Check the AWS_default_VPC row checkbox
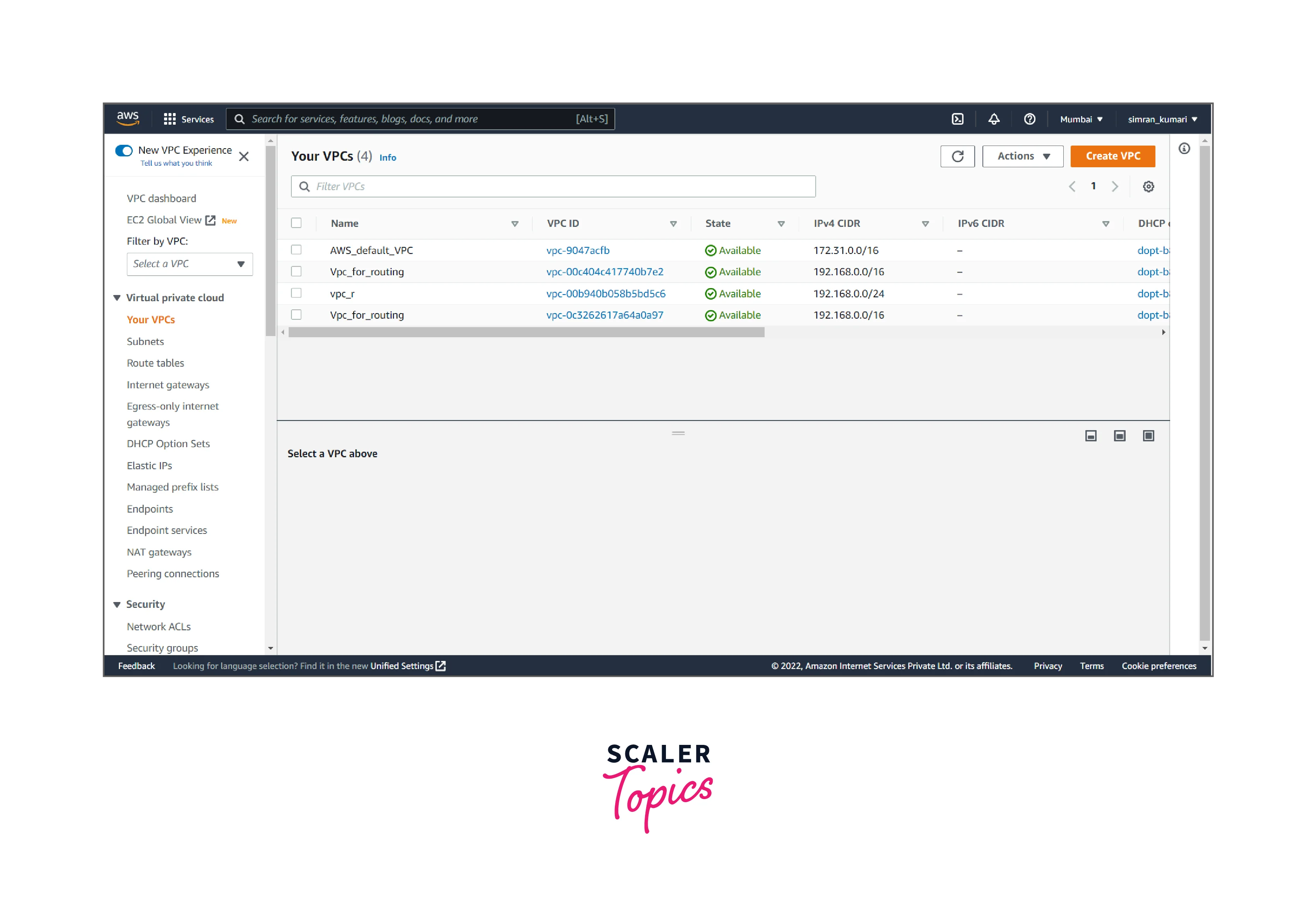1316x904 pixels. [x=296, y=250]
